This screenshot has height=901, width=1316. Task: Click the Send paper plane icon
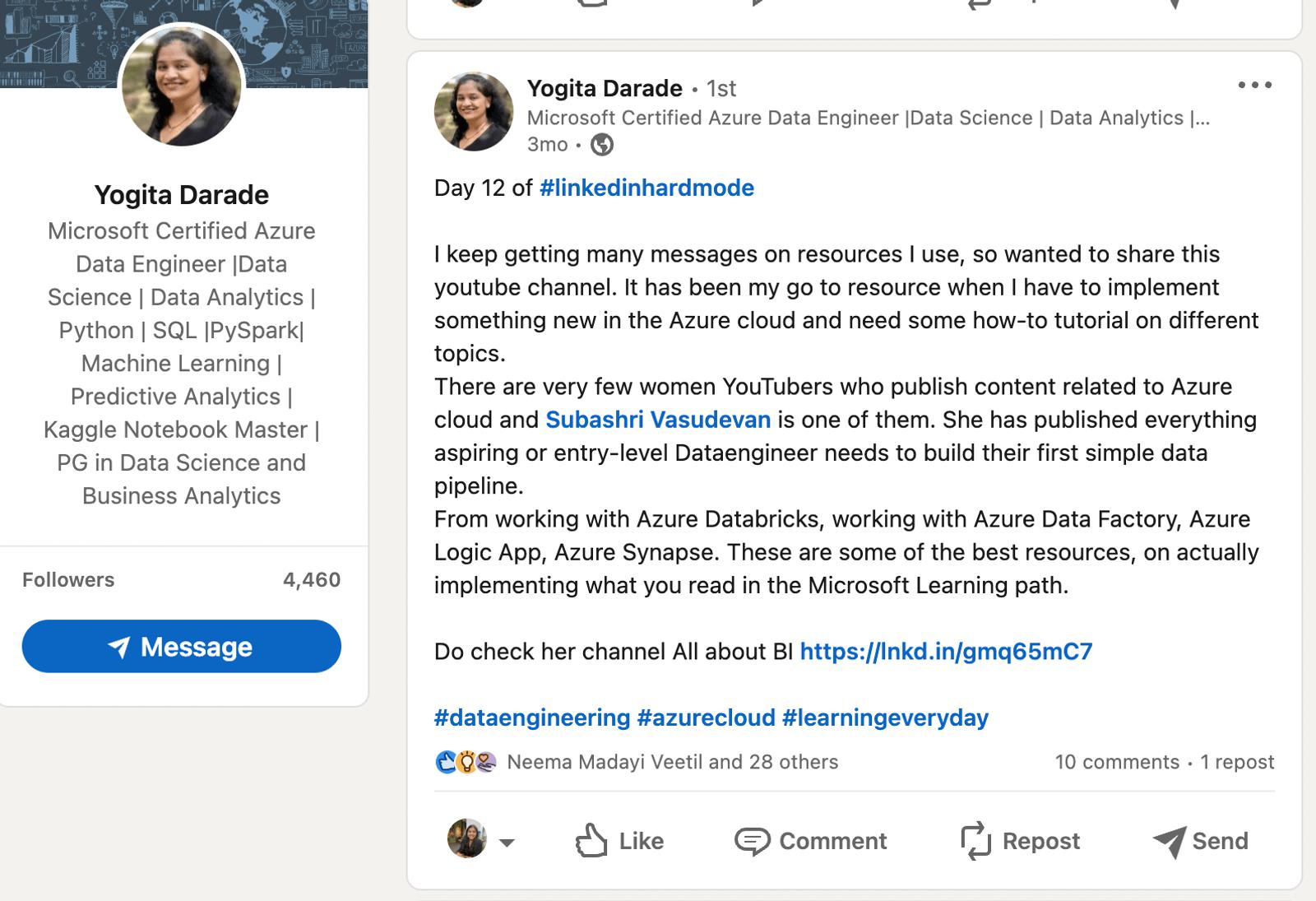coord(1169,841)
